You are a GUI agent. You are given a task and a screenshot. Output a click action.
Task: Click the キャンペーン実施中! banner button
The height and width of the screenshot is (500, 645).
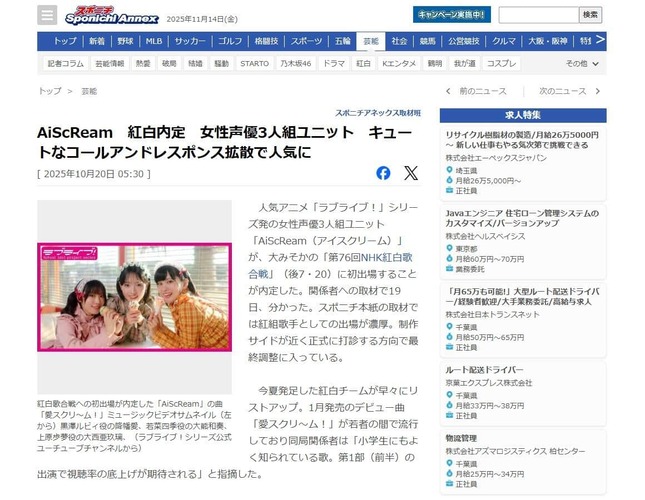click(x=452, y=15)
